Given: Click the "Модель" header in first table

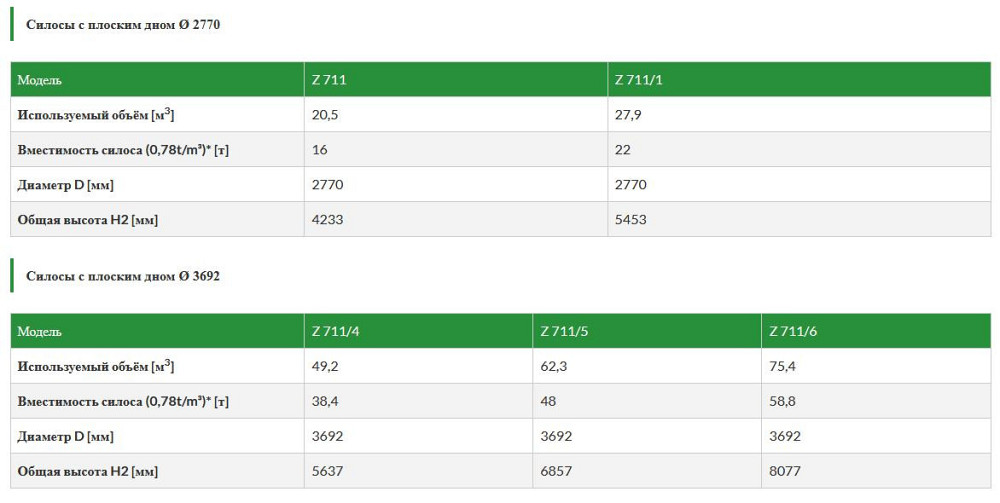Looking at the screenshot, I should tap(40, 80).
